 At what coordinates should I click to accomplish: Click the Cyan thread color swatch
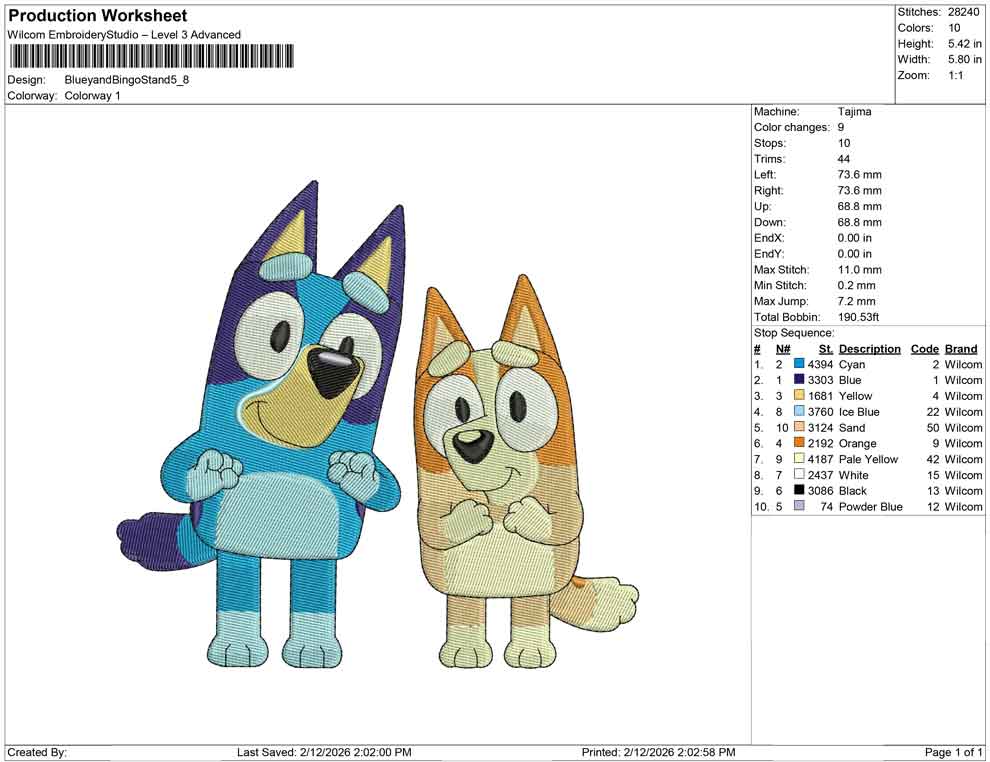click(797, 364)
